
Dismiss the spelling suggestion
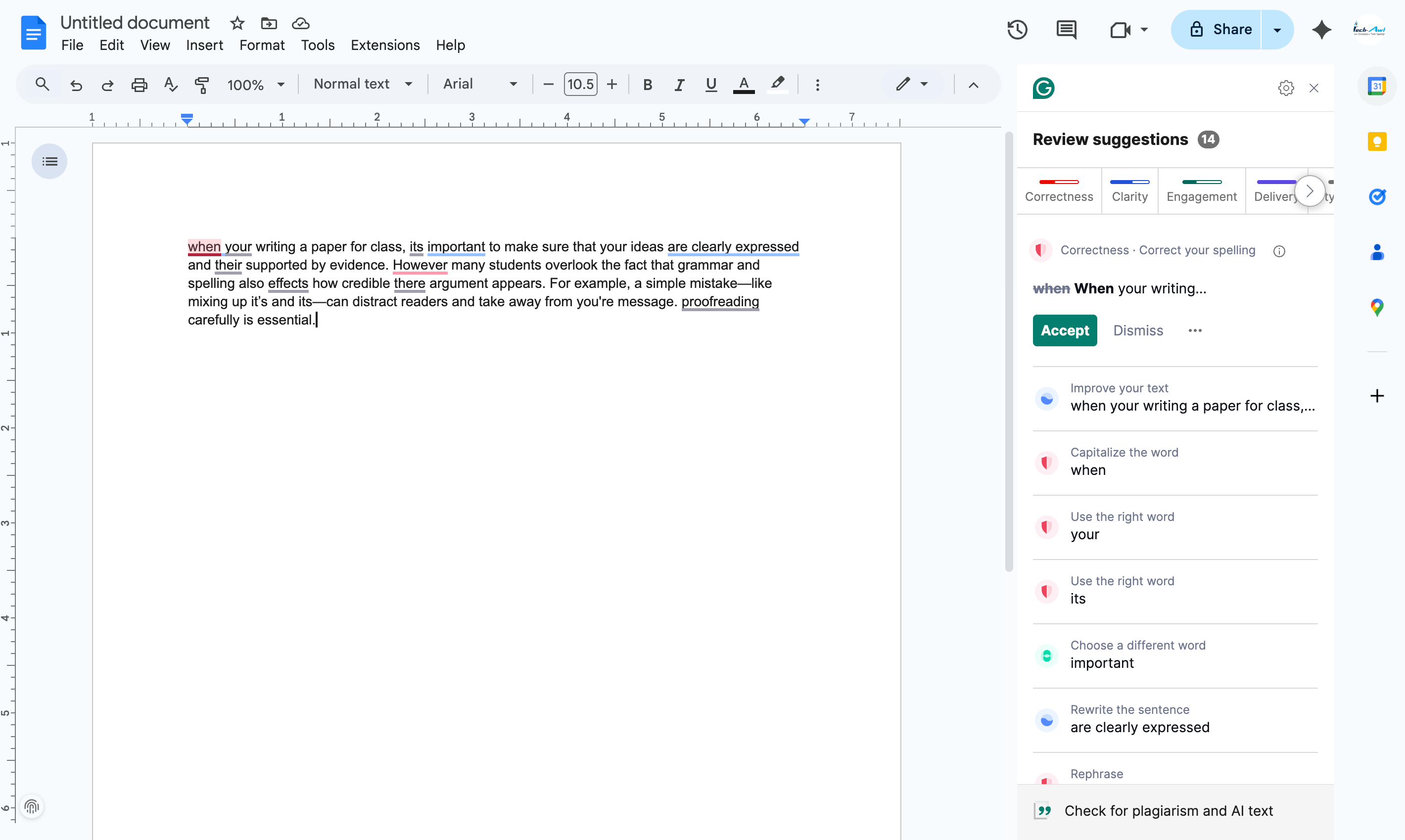[x=1138, y=330]
